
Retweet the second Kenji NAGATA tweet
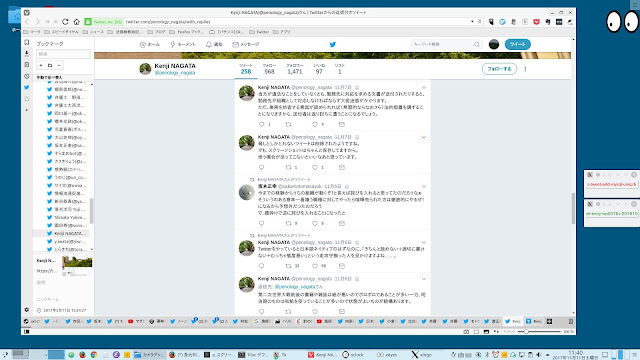click(288, 167)
